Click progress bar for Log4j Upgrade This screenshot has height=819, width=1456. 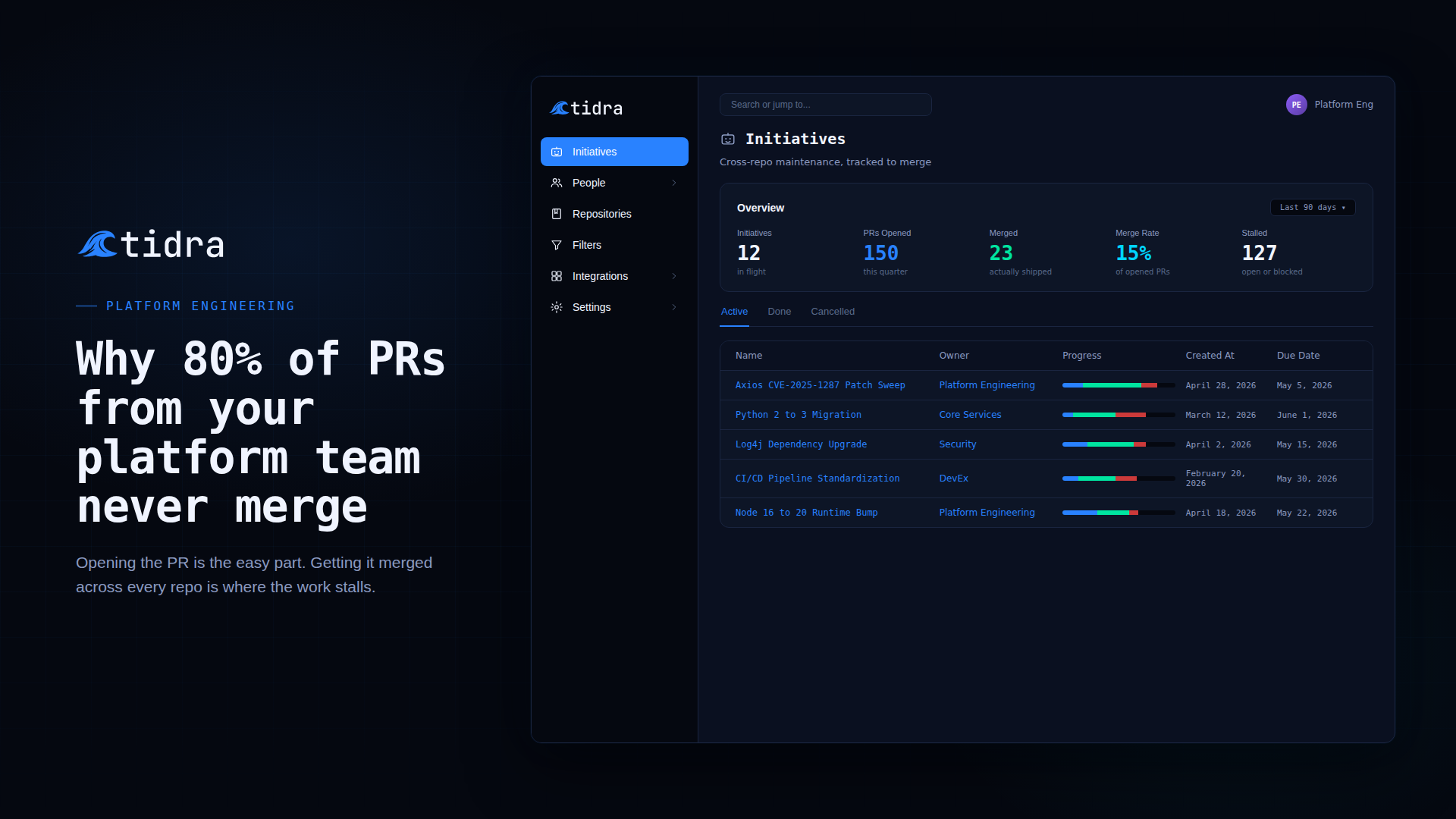(1119, 444)
